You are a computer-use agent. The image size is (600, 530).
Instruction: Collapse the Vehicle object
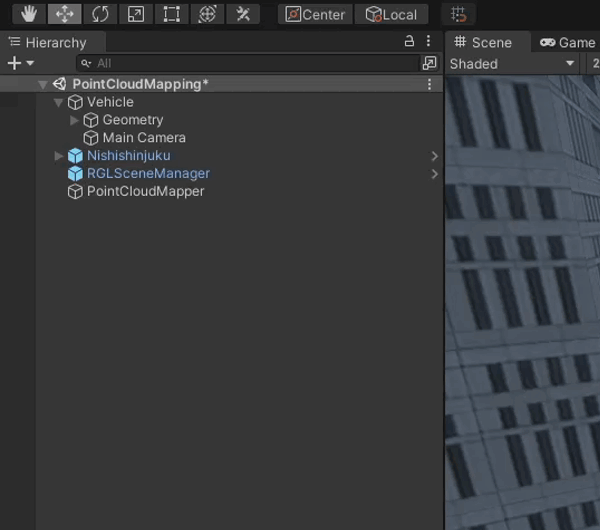(59, 102)
